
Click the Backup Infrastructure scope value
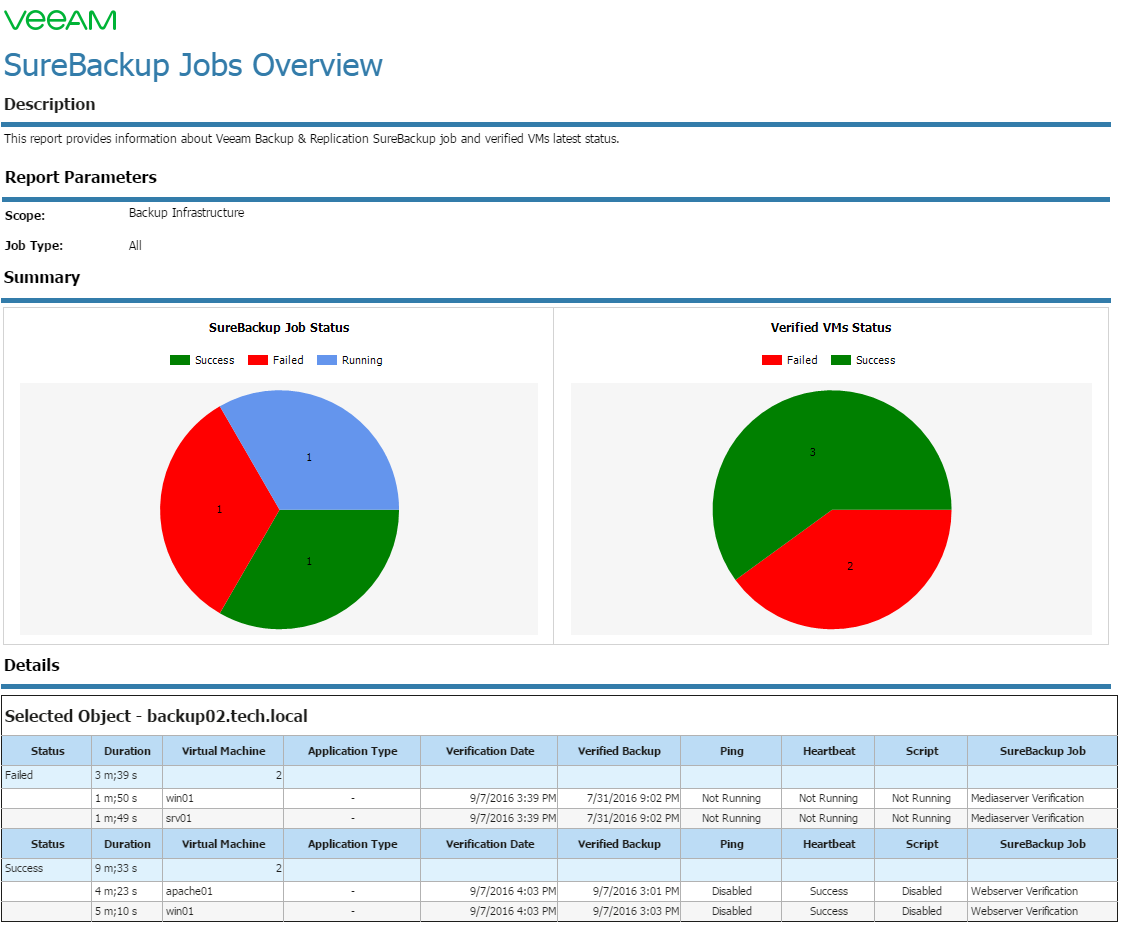coord(187,213)
